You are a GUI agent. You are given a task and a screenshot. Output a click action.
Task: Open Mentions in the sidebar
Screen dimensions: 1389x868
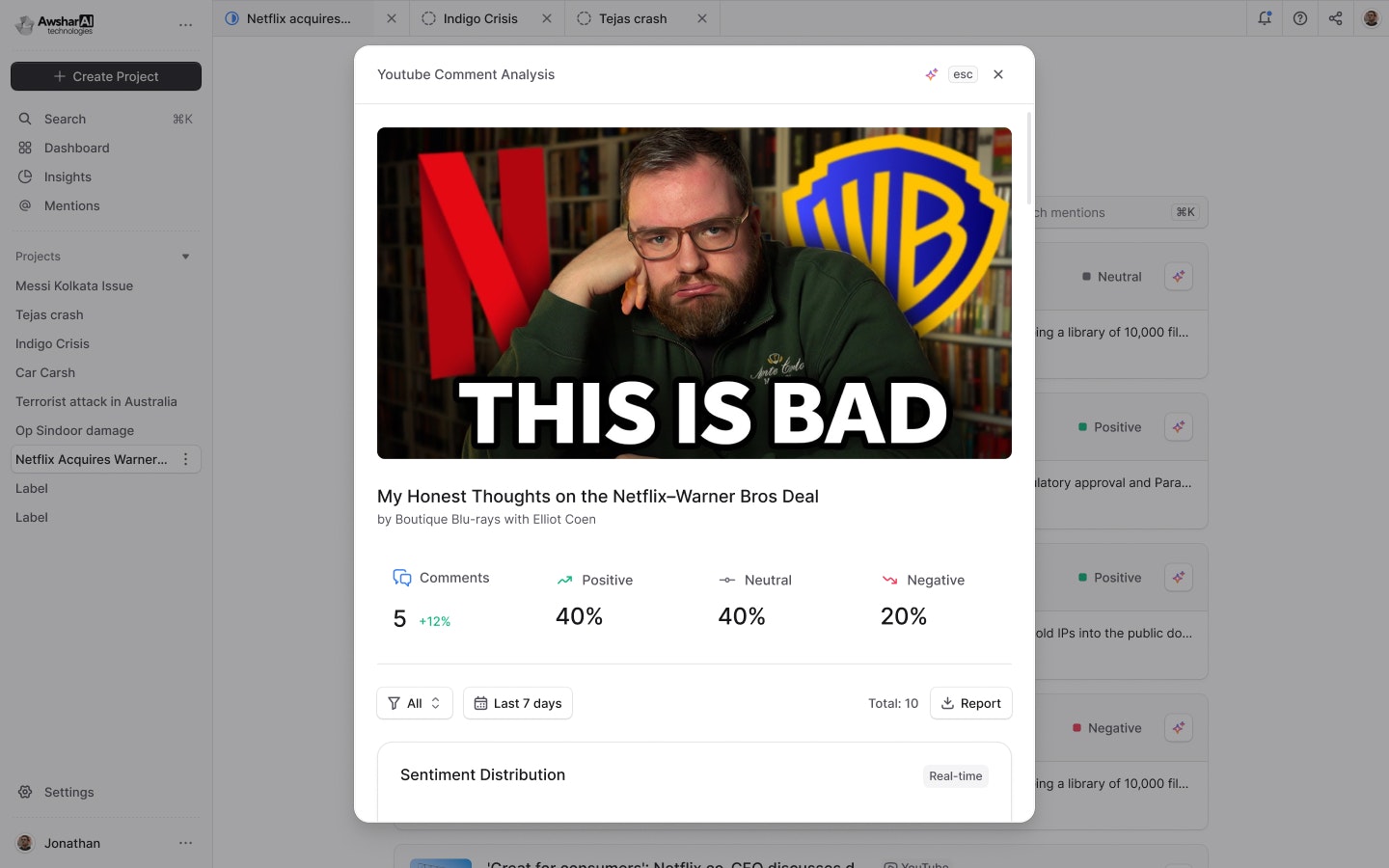coord(106,205)
